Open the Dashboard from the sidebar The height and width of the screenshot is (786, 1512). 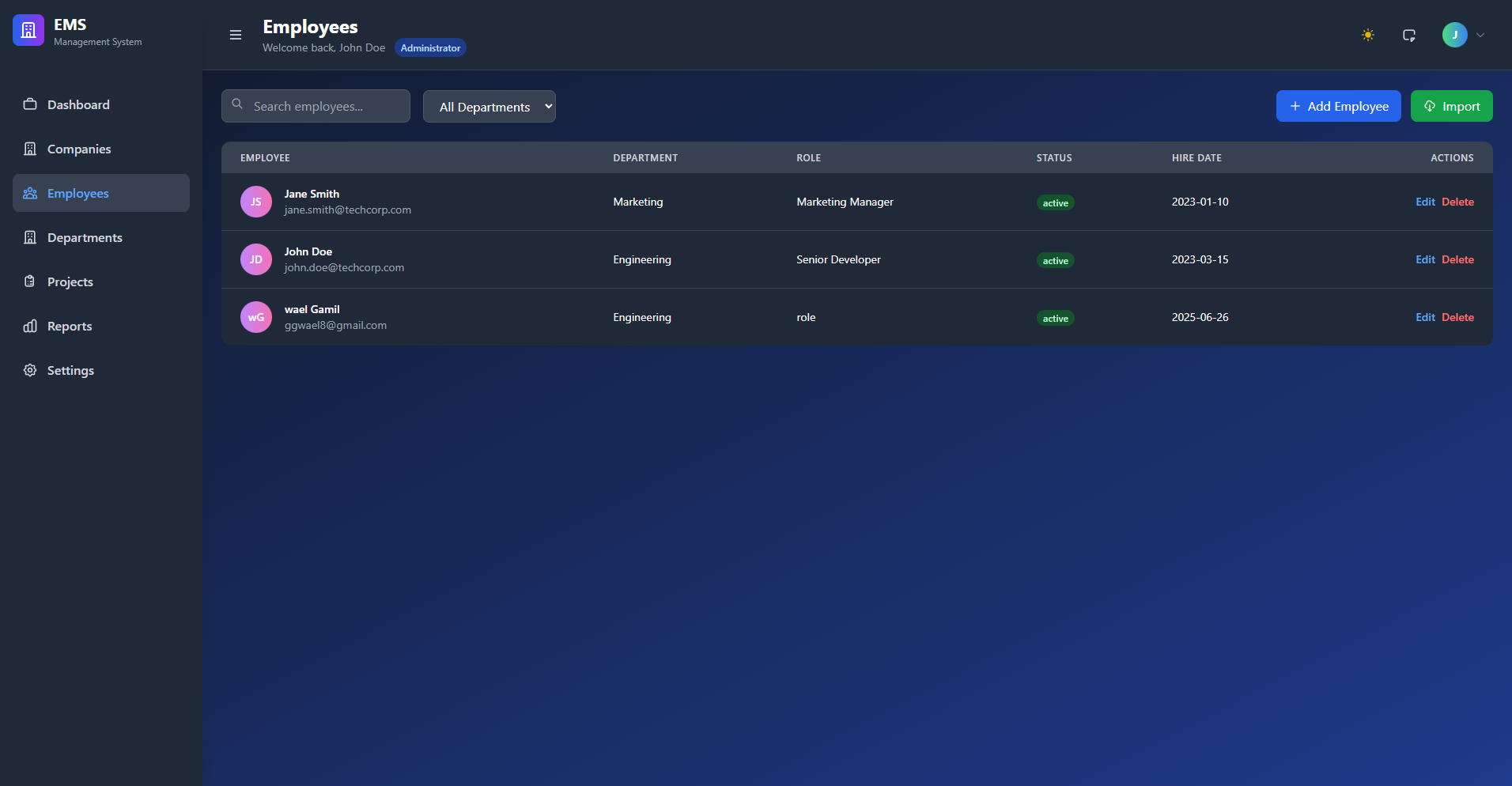77,104
